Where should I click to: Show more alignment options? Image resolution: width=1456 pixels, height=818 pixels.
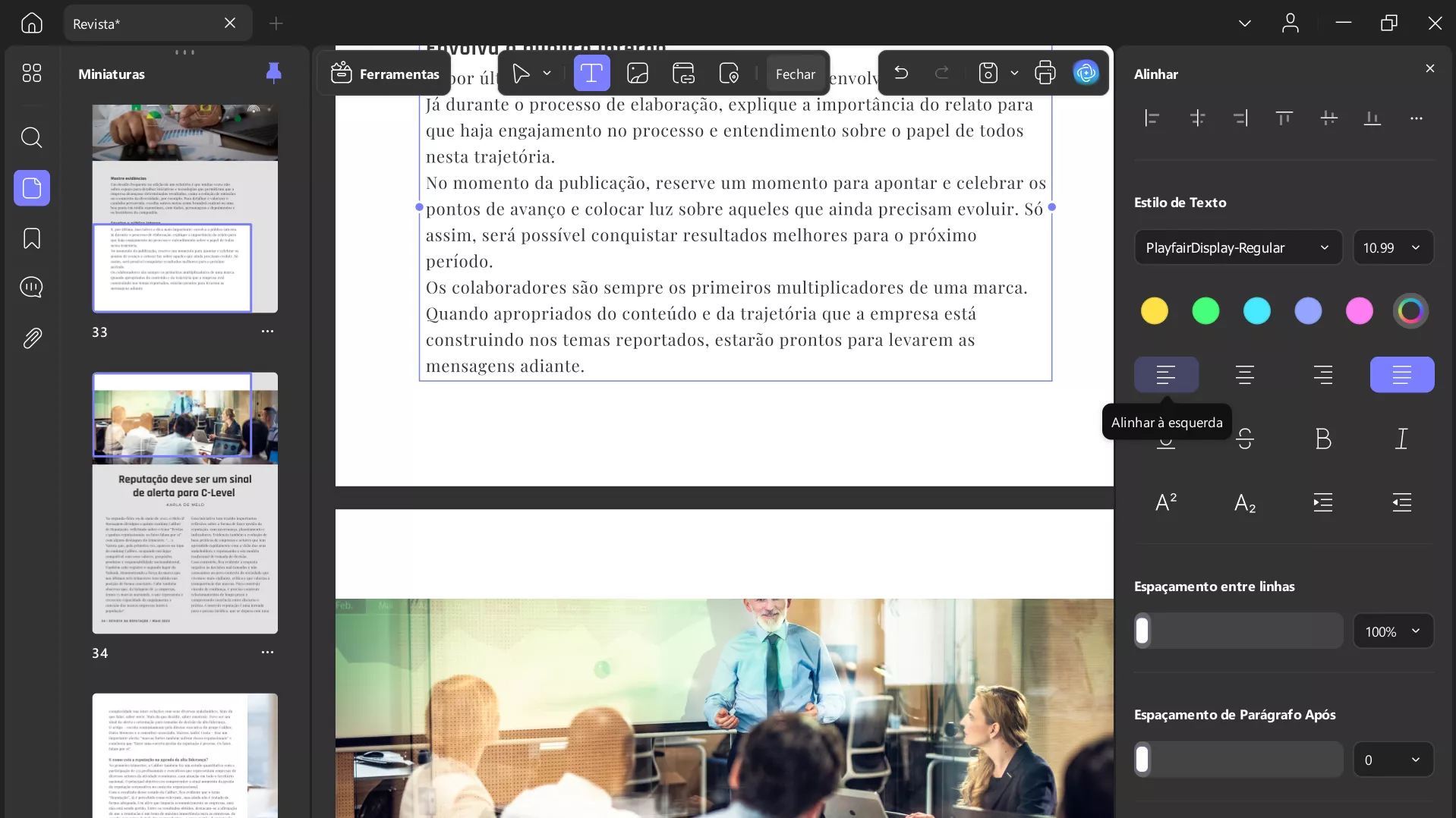[x=1417, y=118]
